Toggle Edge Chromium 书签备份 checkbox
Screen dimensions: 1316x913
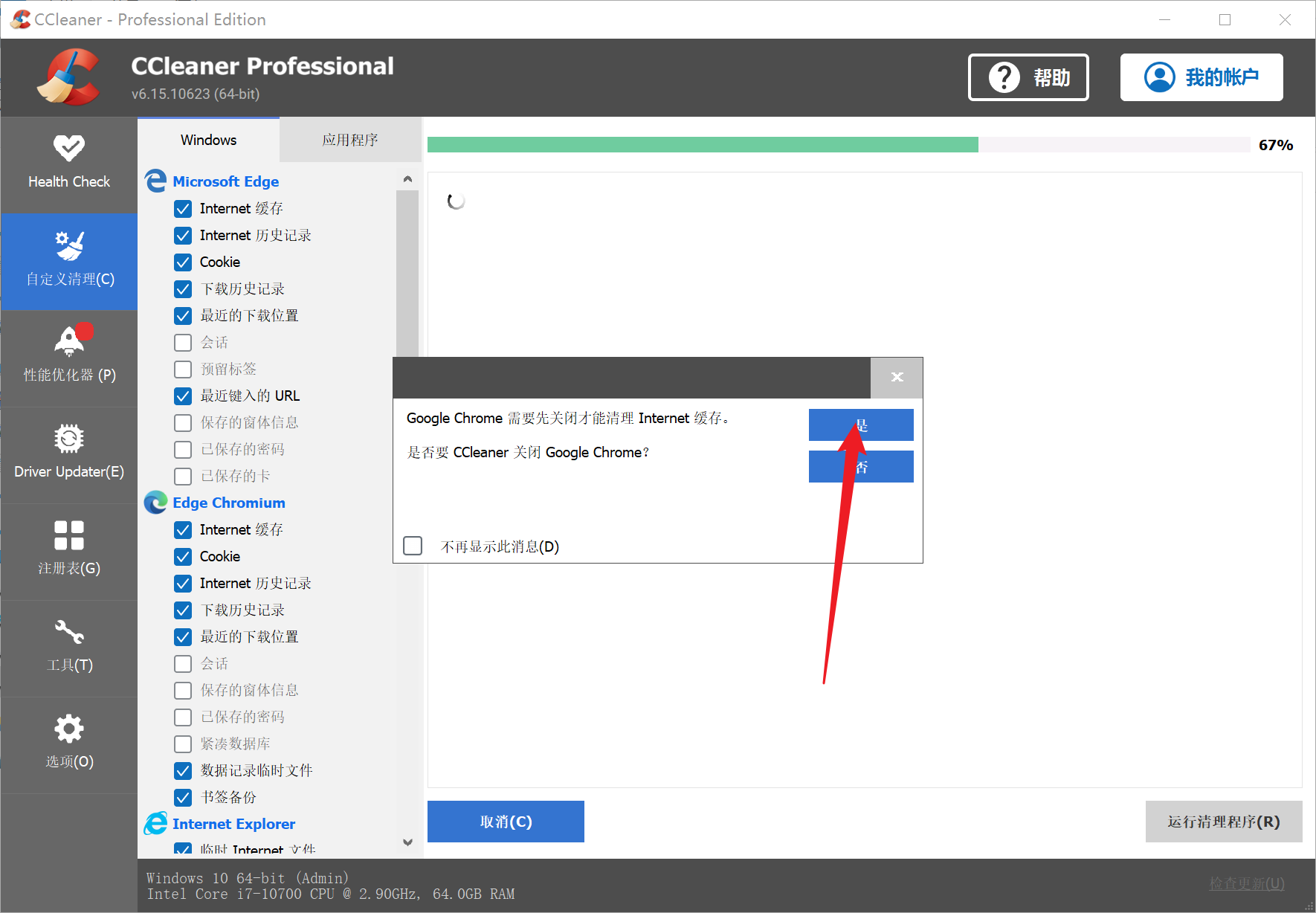(x=183, y=798)
